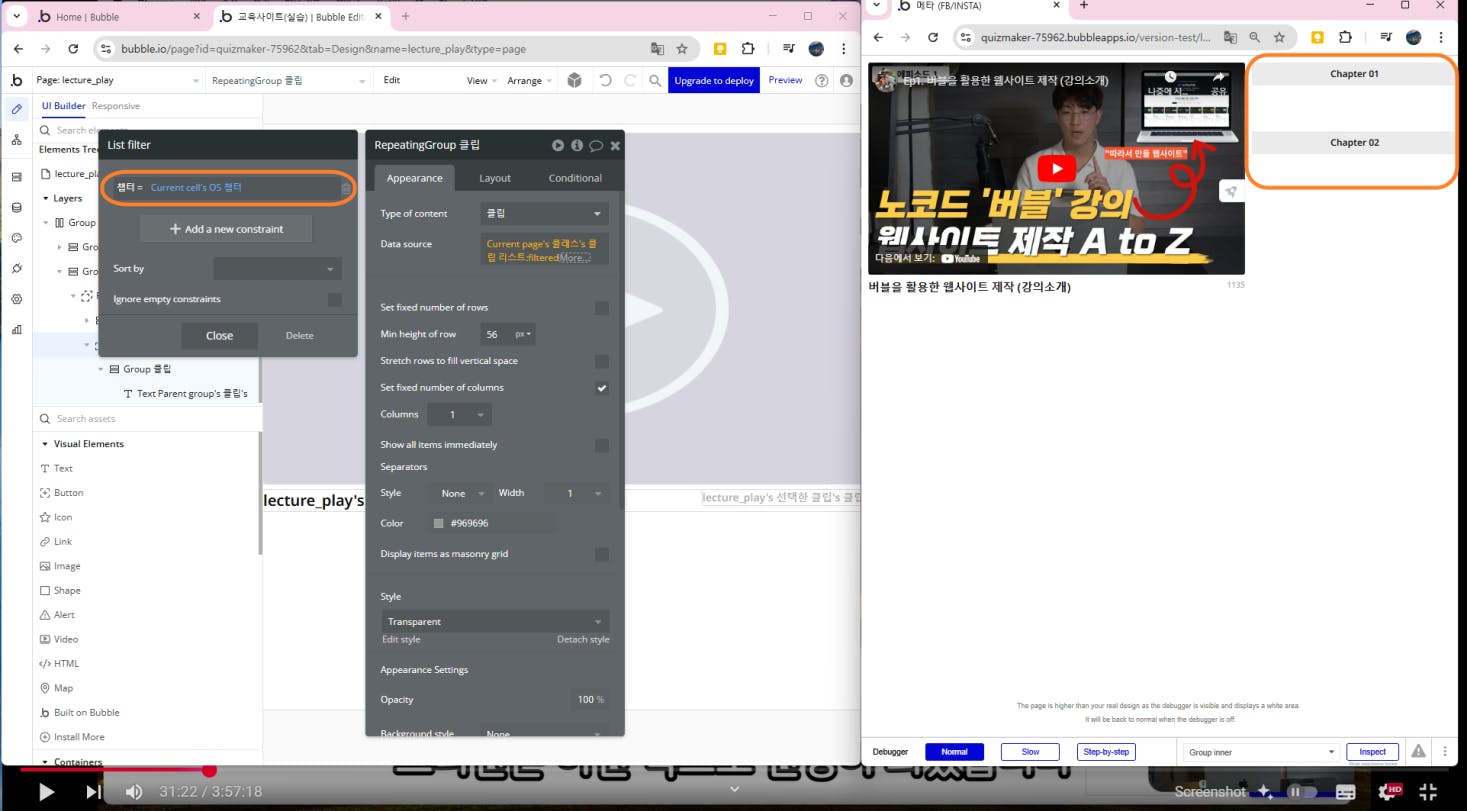Toggle Ignore empty constraints checkbox

click(335, 299)
